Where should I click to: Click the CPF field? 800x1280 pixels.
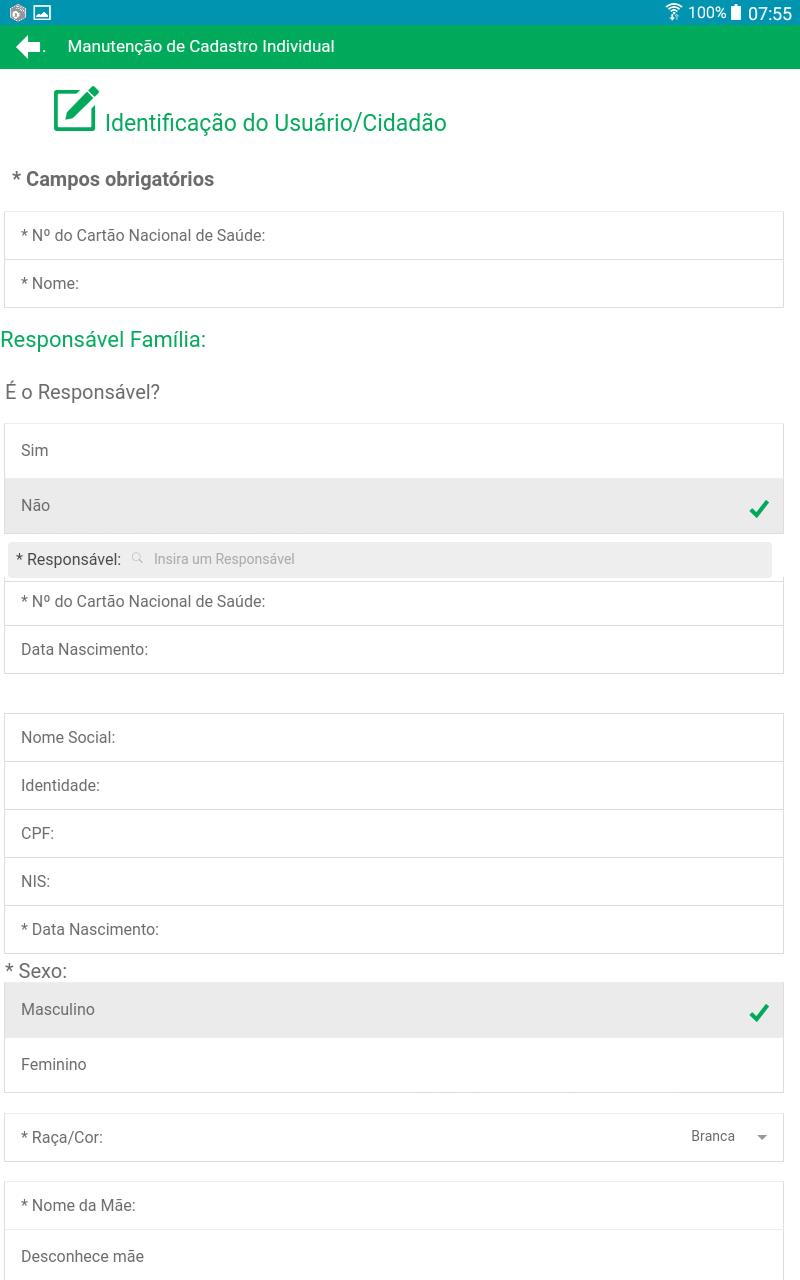click(394, 833)
